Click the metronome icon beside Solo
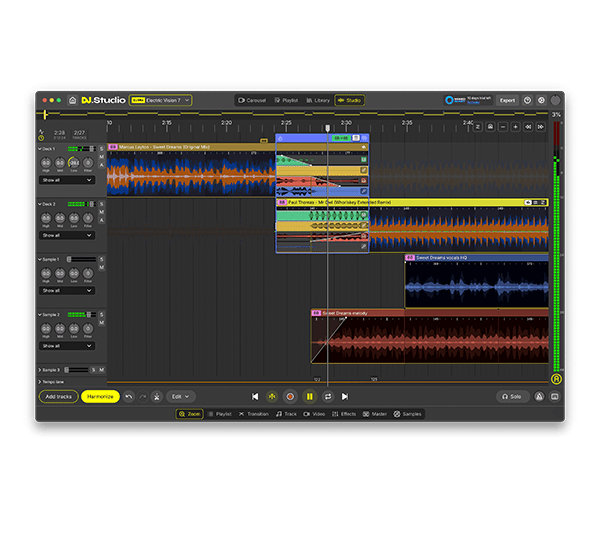 click(x=540, y=397)
